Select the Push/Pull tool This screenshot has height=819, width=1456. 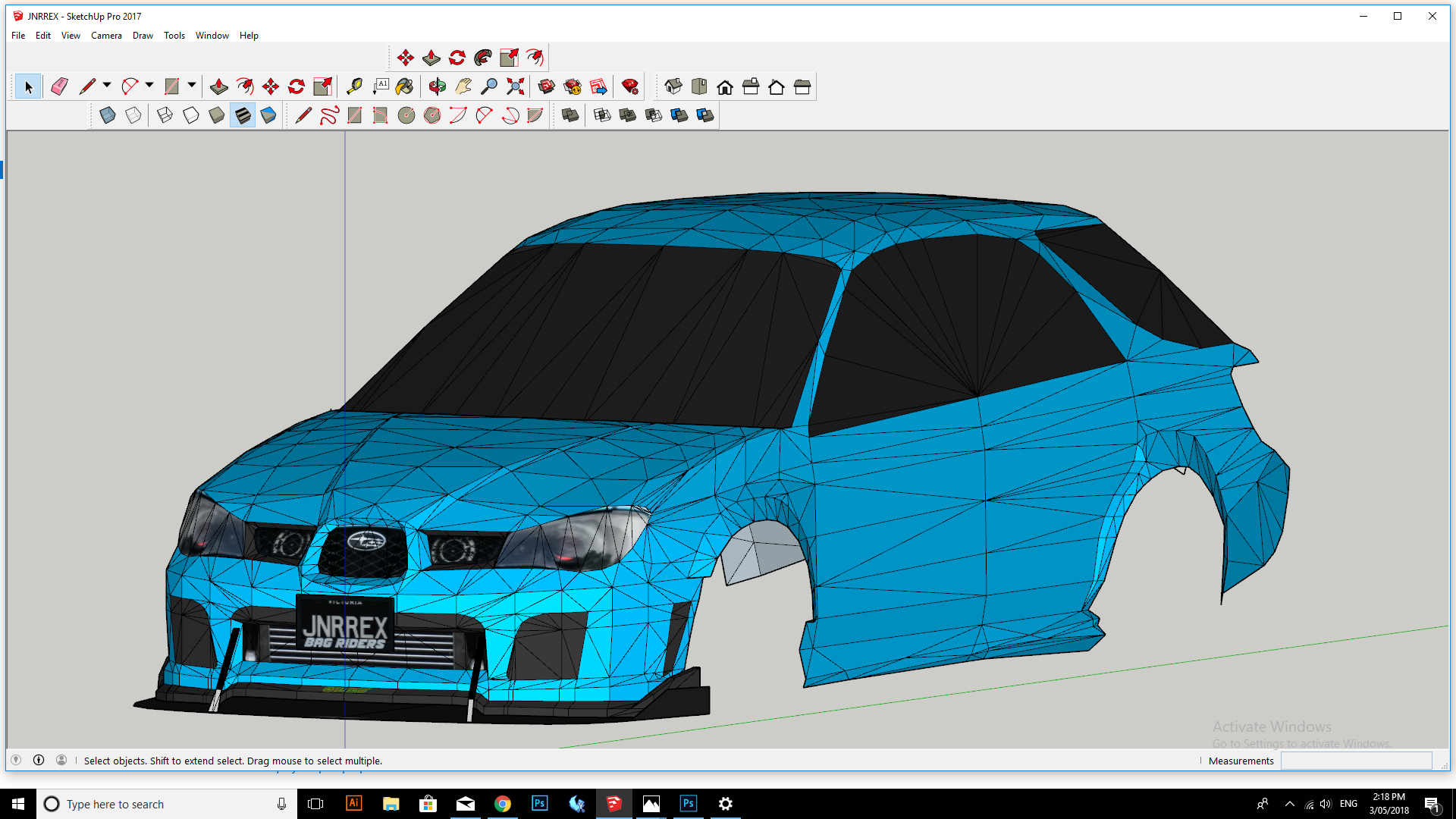[218, 86]
